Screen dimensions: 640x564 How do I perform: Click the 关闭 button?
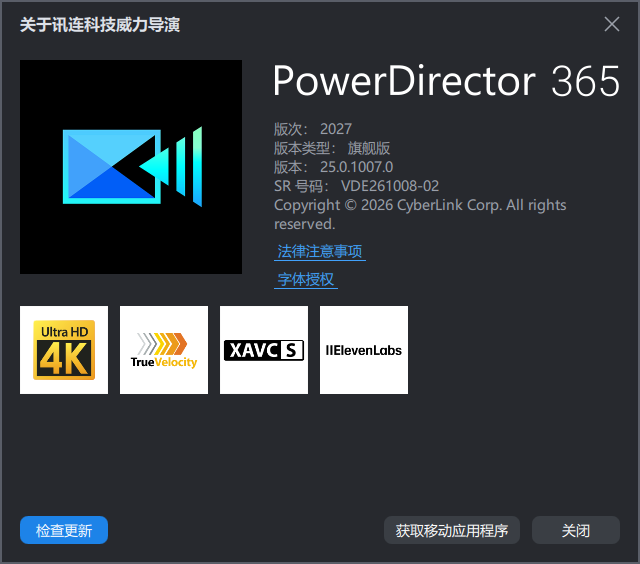(576, 530)
